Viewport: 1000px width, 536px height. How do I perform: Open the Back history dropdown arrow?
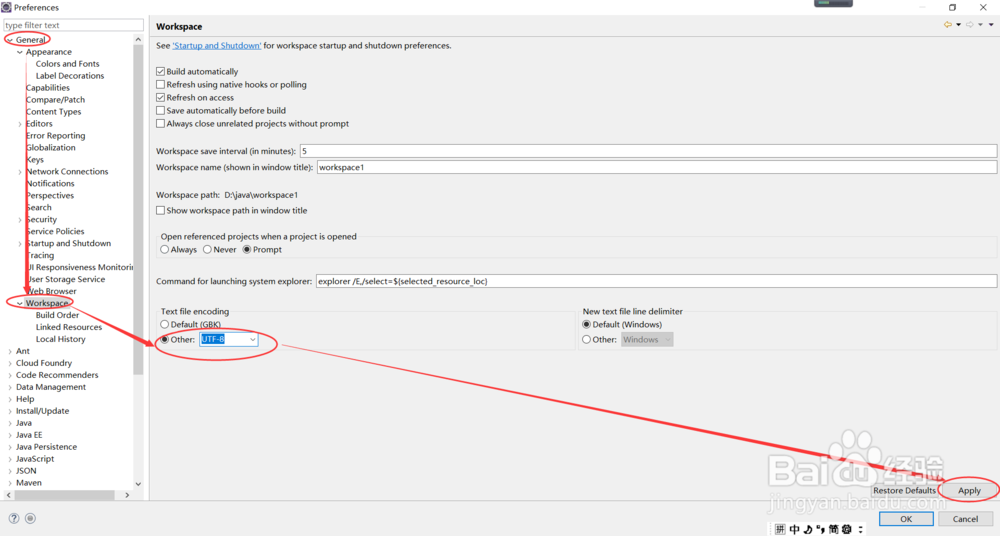(958, 25)
